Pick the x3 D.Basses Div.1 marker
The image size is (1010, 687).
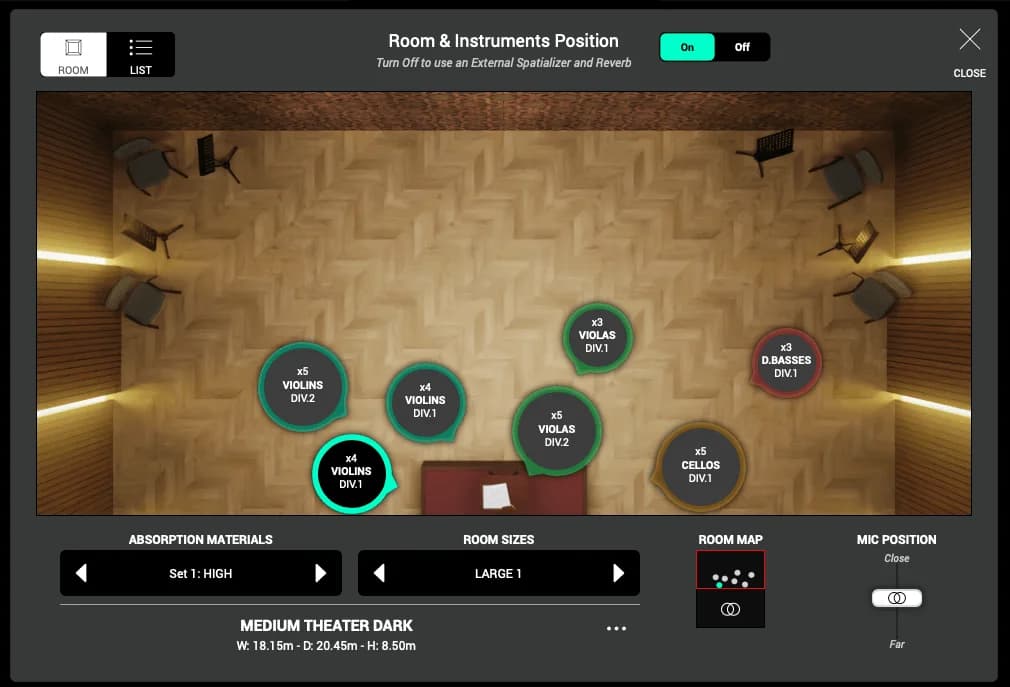click(x=786, y=361)
